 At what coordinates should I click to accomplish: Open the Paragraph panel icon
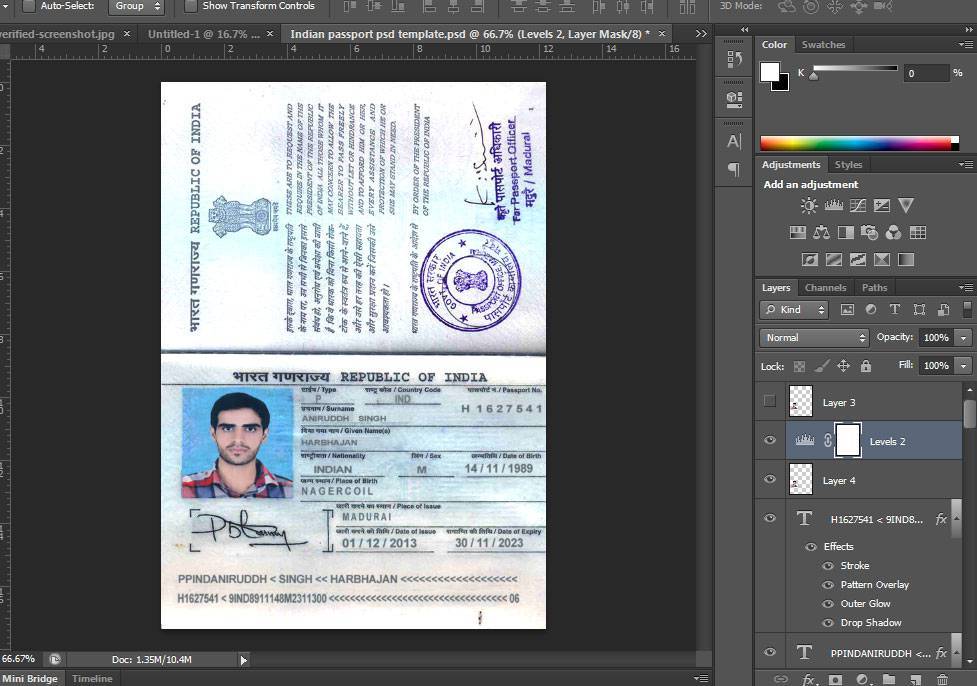click(x=734, y=169)
